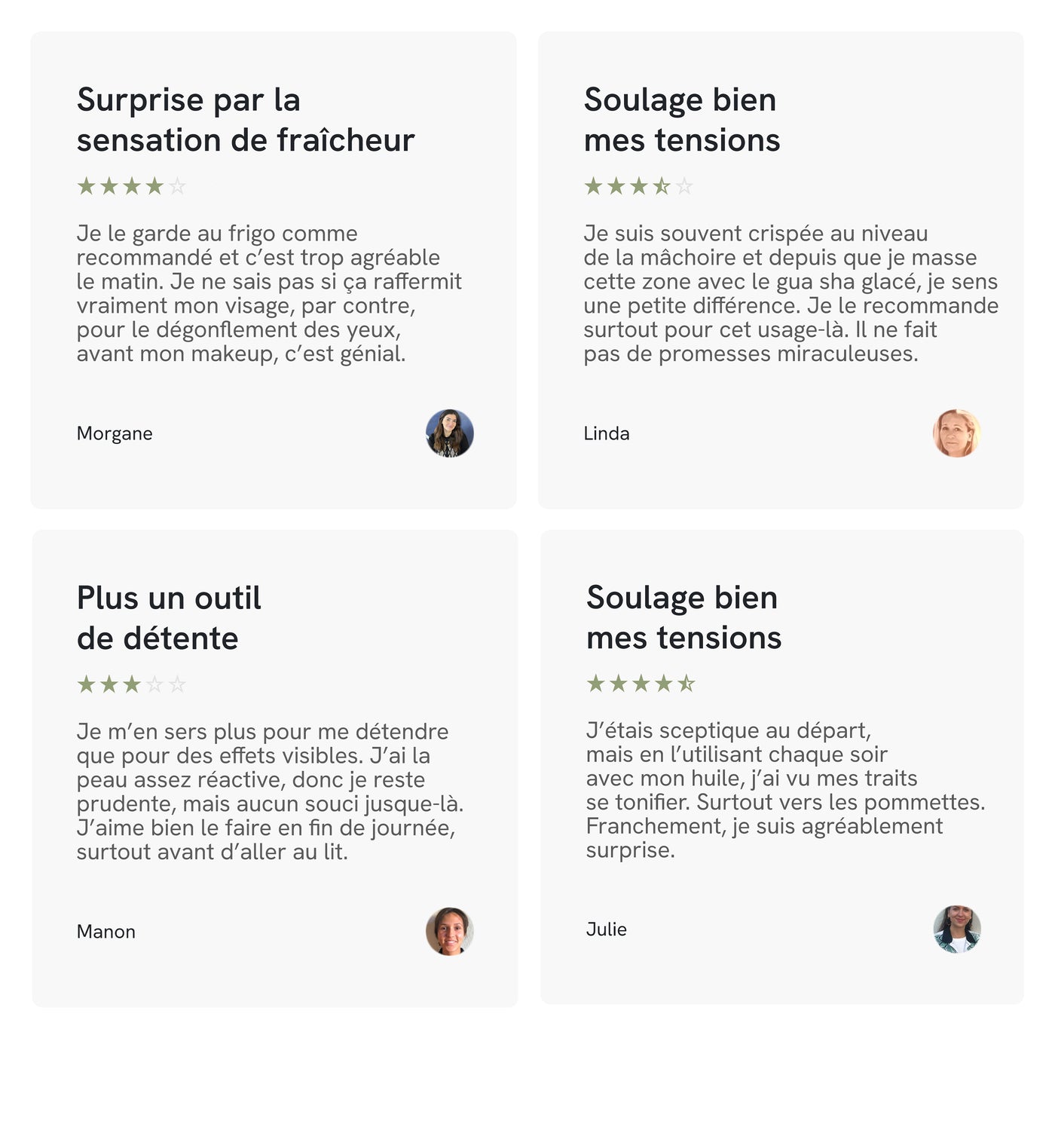1055x1148 pixels.
Task: Open Manon's profile picture
Action: 449,932
